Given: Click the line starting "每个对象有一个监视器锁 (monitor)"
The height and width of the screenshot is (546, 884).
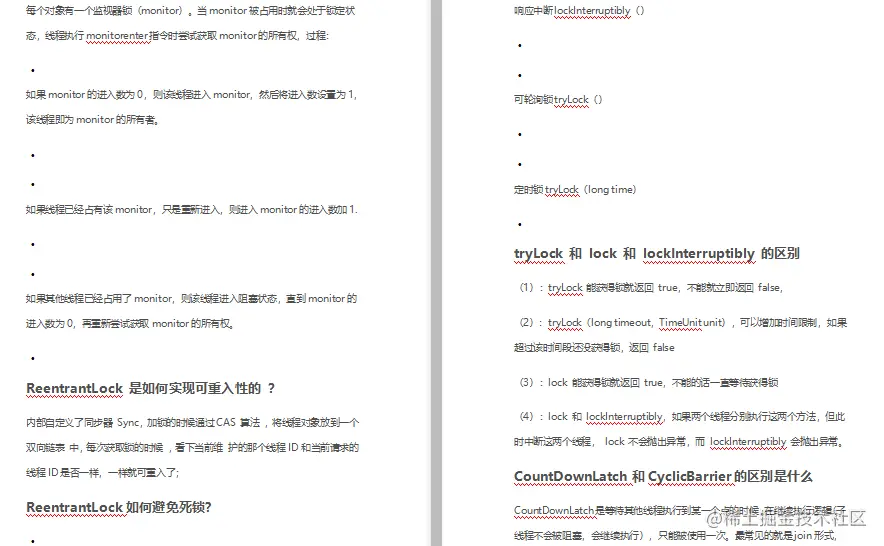Looking at the screenshot, I should pyautogui.click(x=191, y=11).
